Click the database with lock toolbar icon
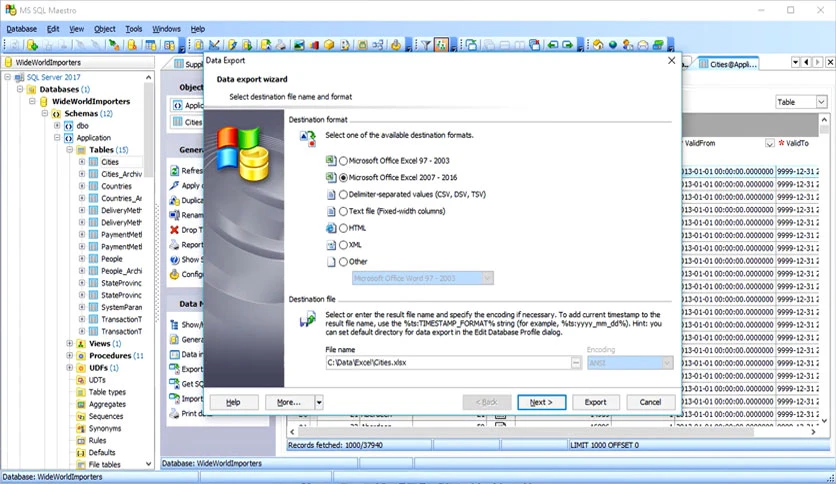 (x=132, y=45)
